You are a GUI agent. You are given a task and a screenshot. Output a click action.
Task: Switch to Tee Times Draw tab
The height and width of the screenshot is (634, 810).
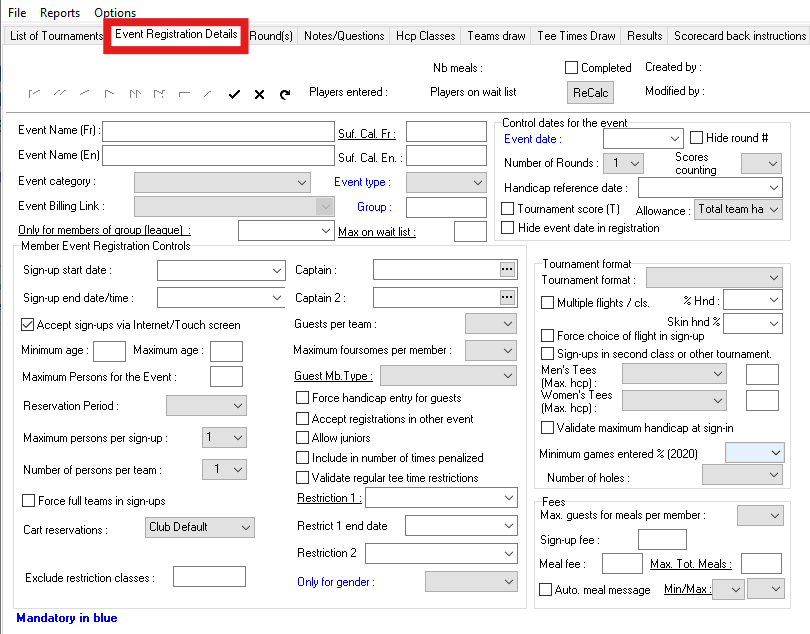coord(576,36)
